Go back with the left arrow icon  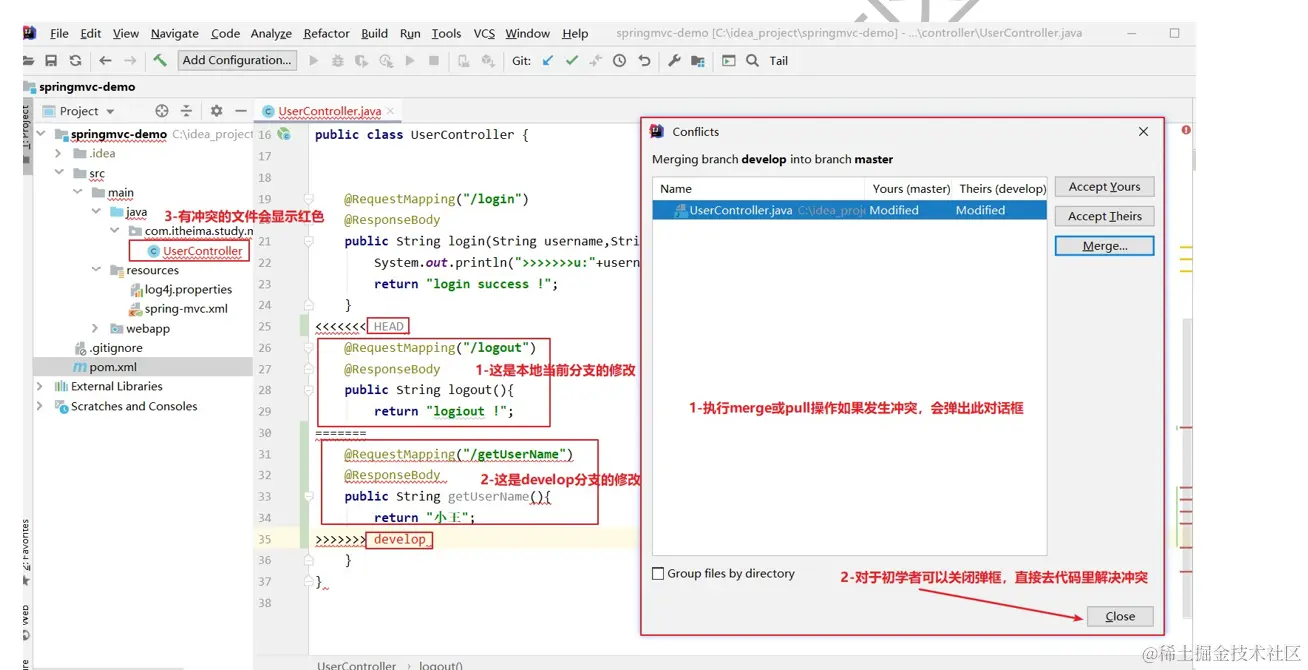coord(105,61)
